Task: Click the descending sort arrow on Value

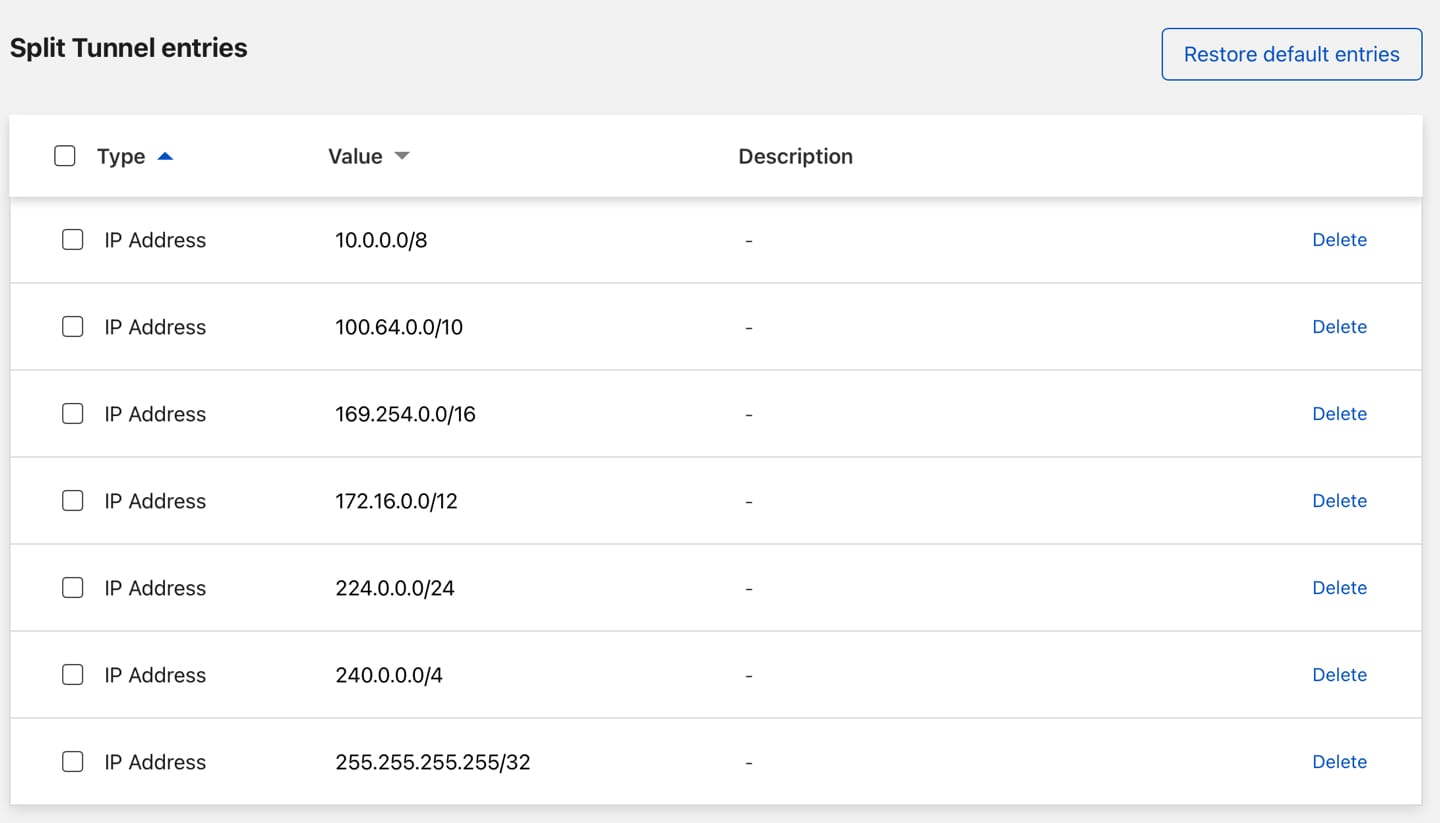Action: (x=401, y=156)
